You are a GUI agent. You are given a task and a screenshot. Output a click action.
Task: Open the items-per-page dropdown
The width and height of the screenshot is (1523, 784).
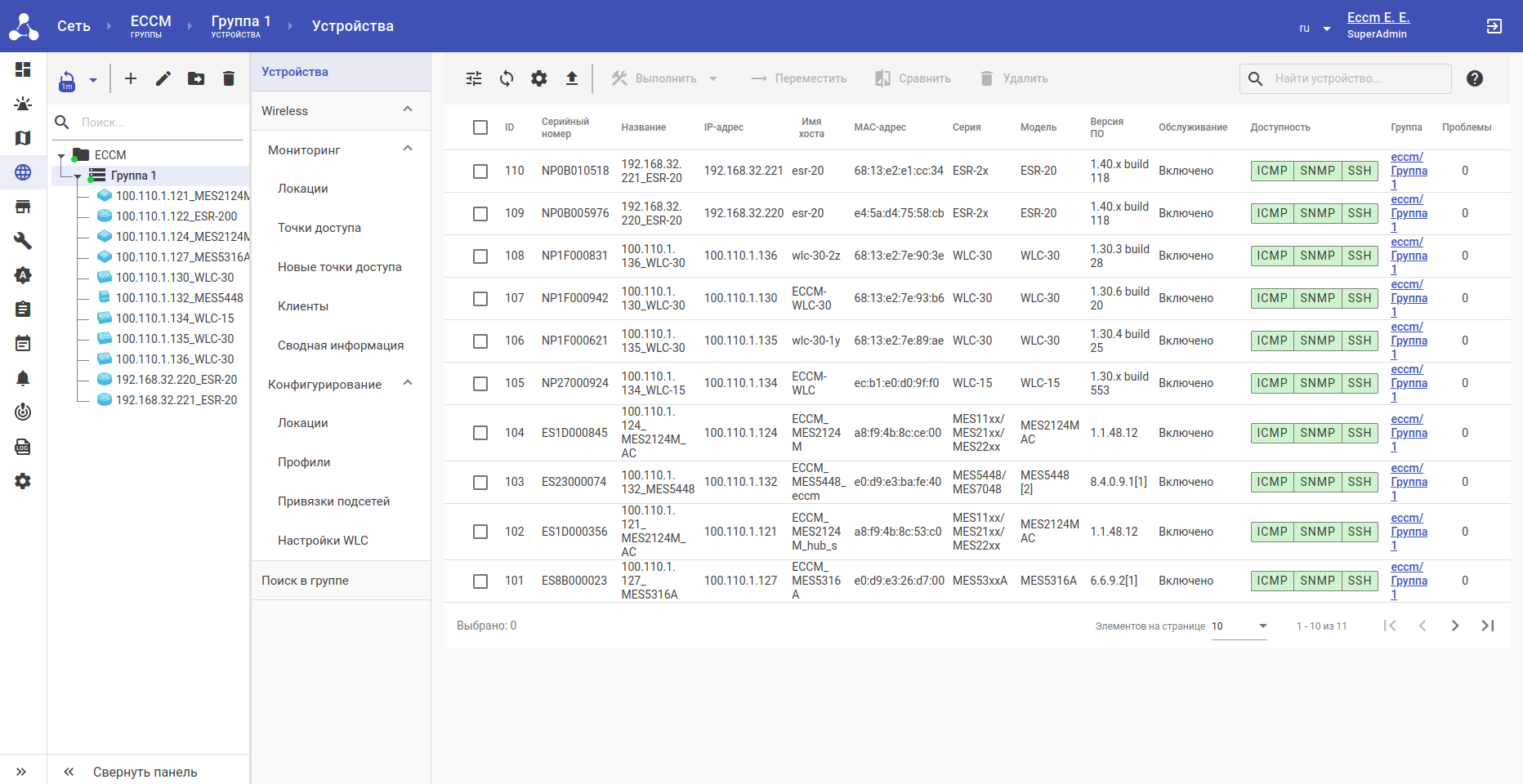click(1239, 626)
